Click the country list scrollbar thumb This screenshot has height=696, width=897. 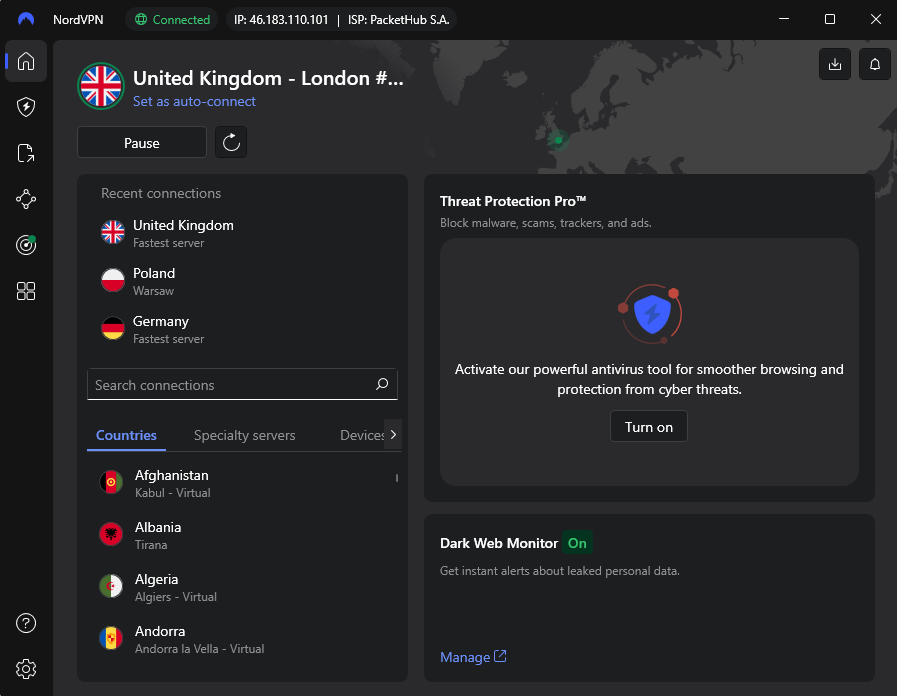pyautogui.click(x=396, y=478)
